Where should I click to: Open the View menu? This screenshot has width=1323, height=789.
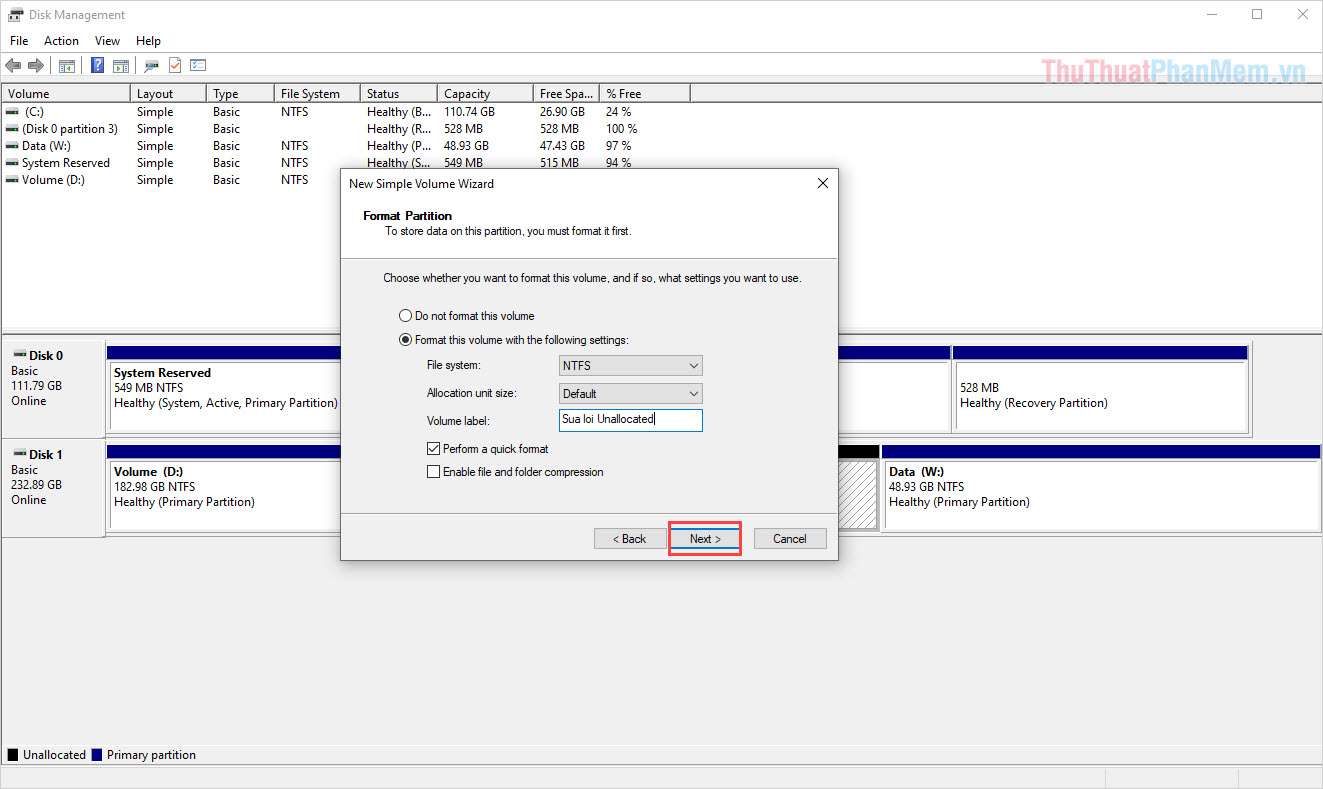107,40
